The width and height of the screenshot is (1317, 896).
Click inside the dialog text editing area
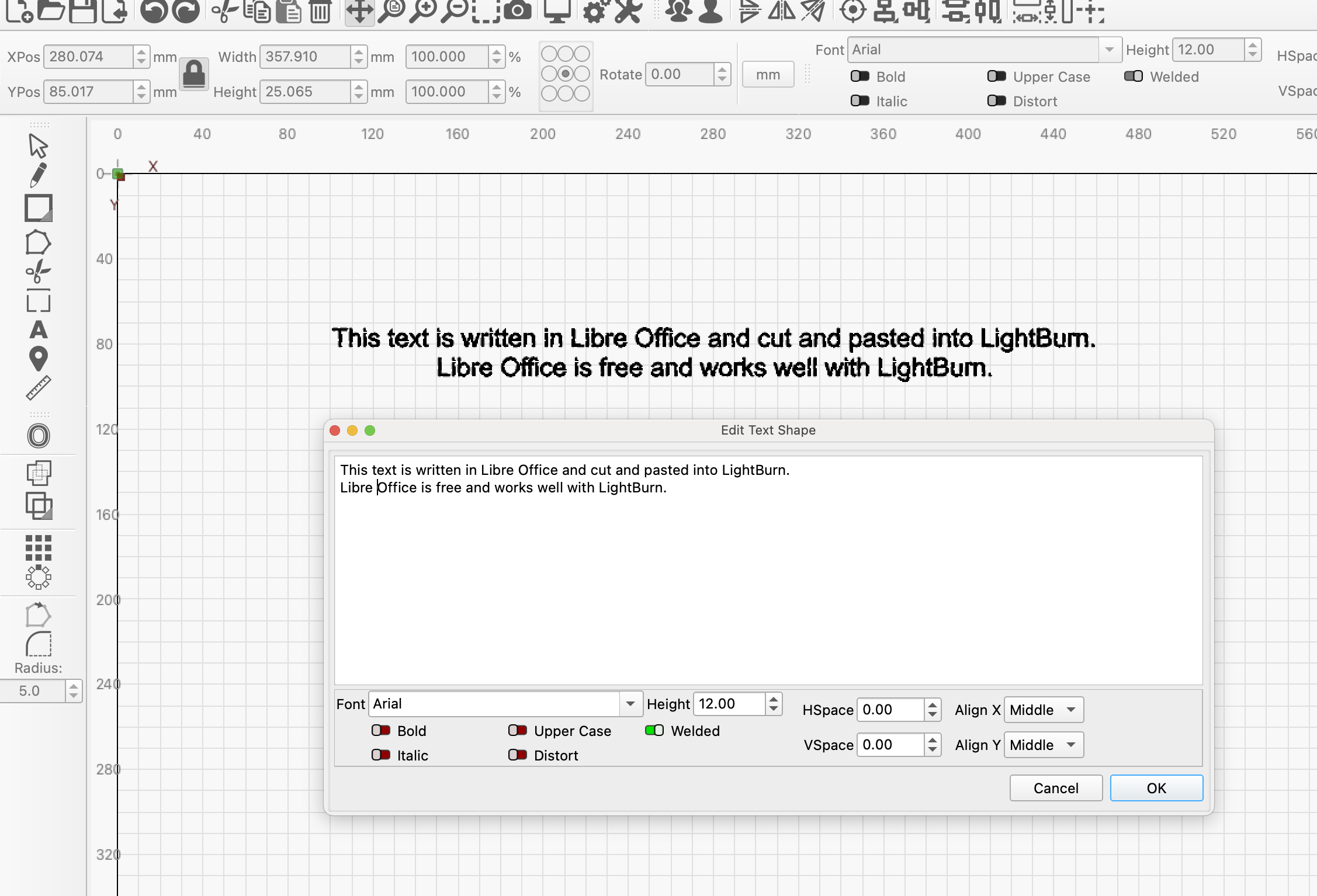(768, 570)
